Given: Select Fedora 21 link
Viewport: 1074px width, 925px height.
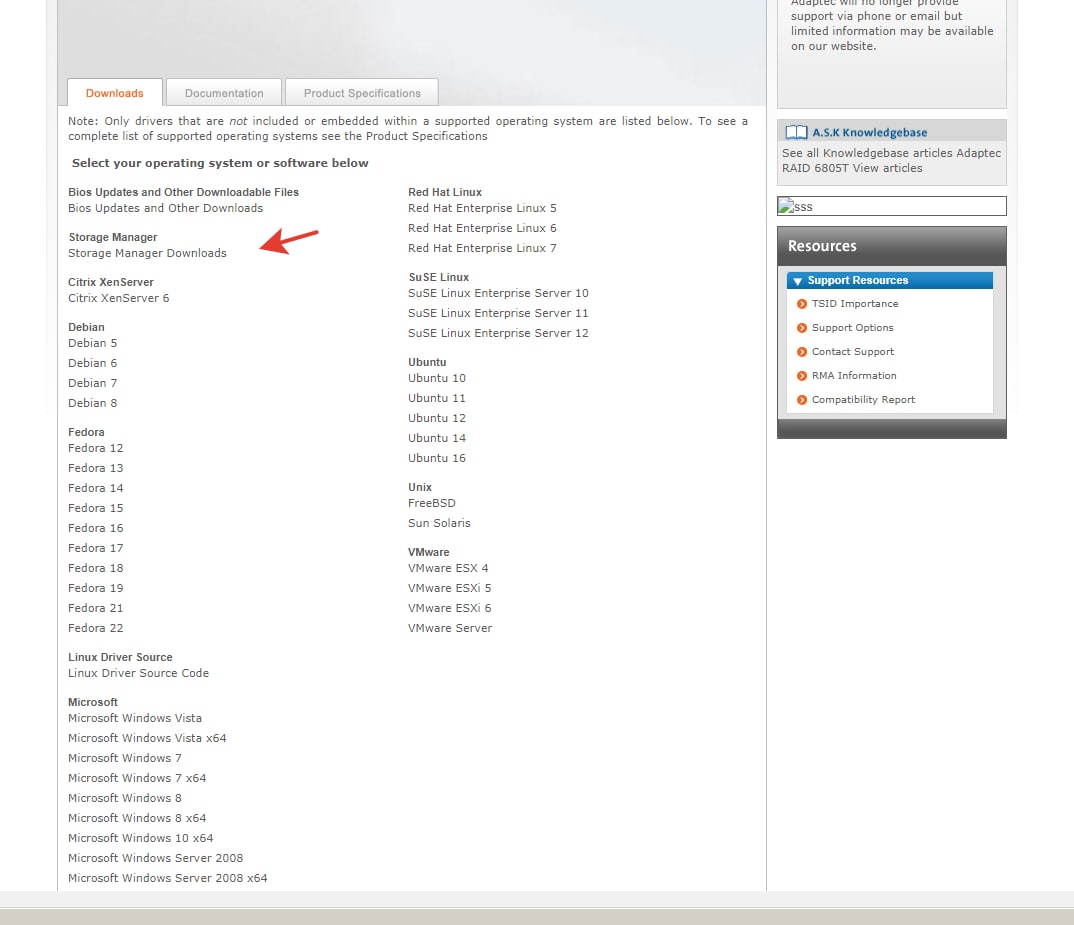Looking at the screenshot, I should point(95,608).
